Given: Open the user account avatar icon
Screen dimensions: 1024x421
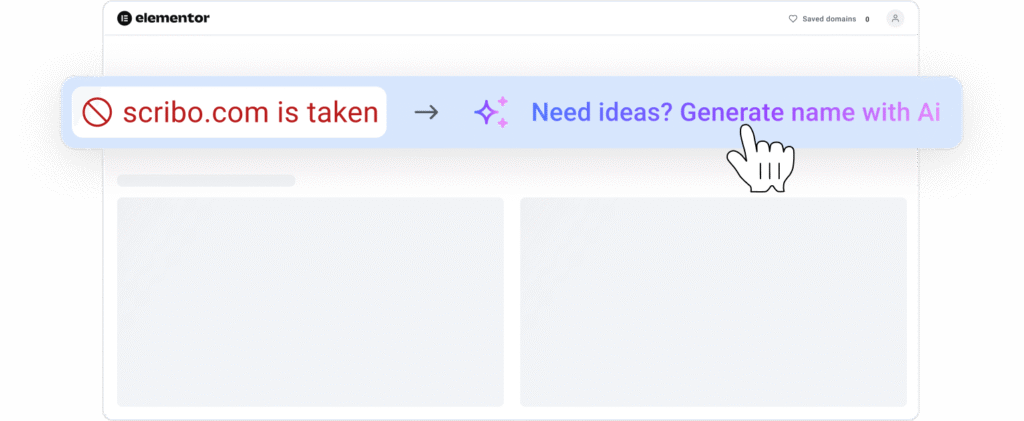Looking at the screenshot, I should point(895,18).
